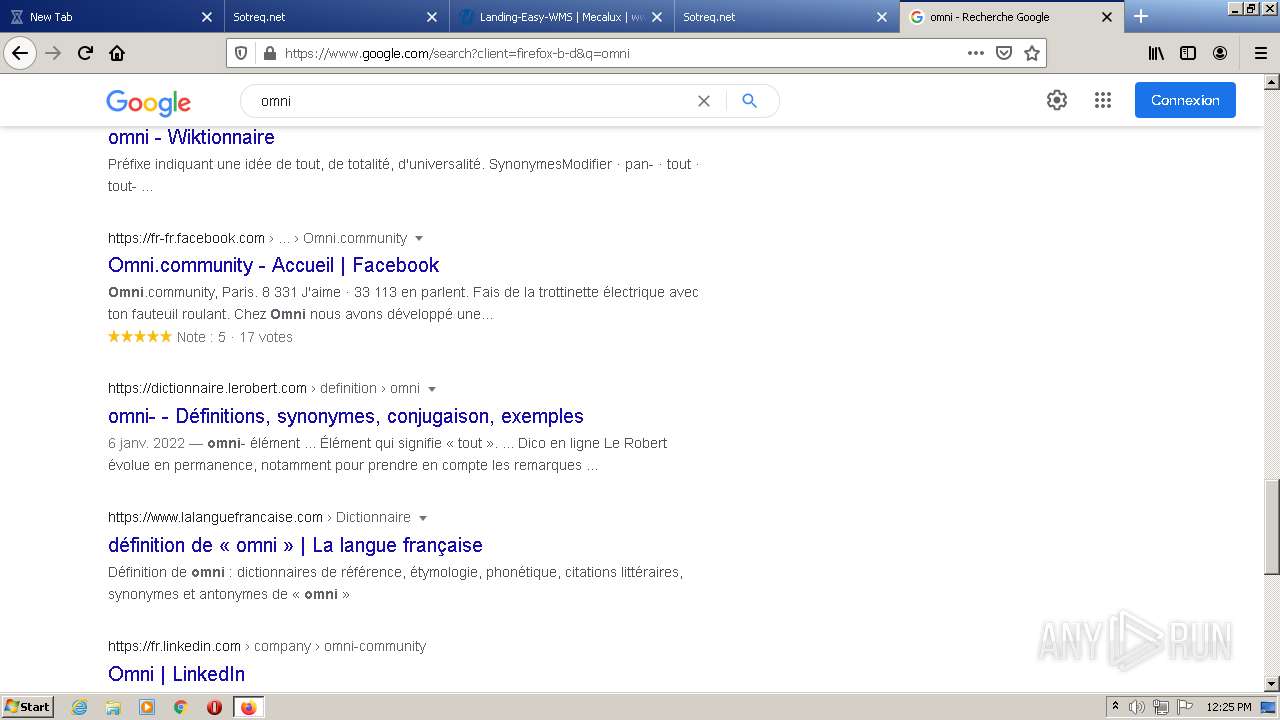Screen dimensions: 1280x720
Task: Click the forward navigation arrow
Action: 54,53
